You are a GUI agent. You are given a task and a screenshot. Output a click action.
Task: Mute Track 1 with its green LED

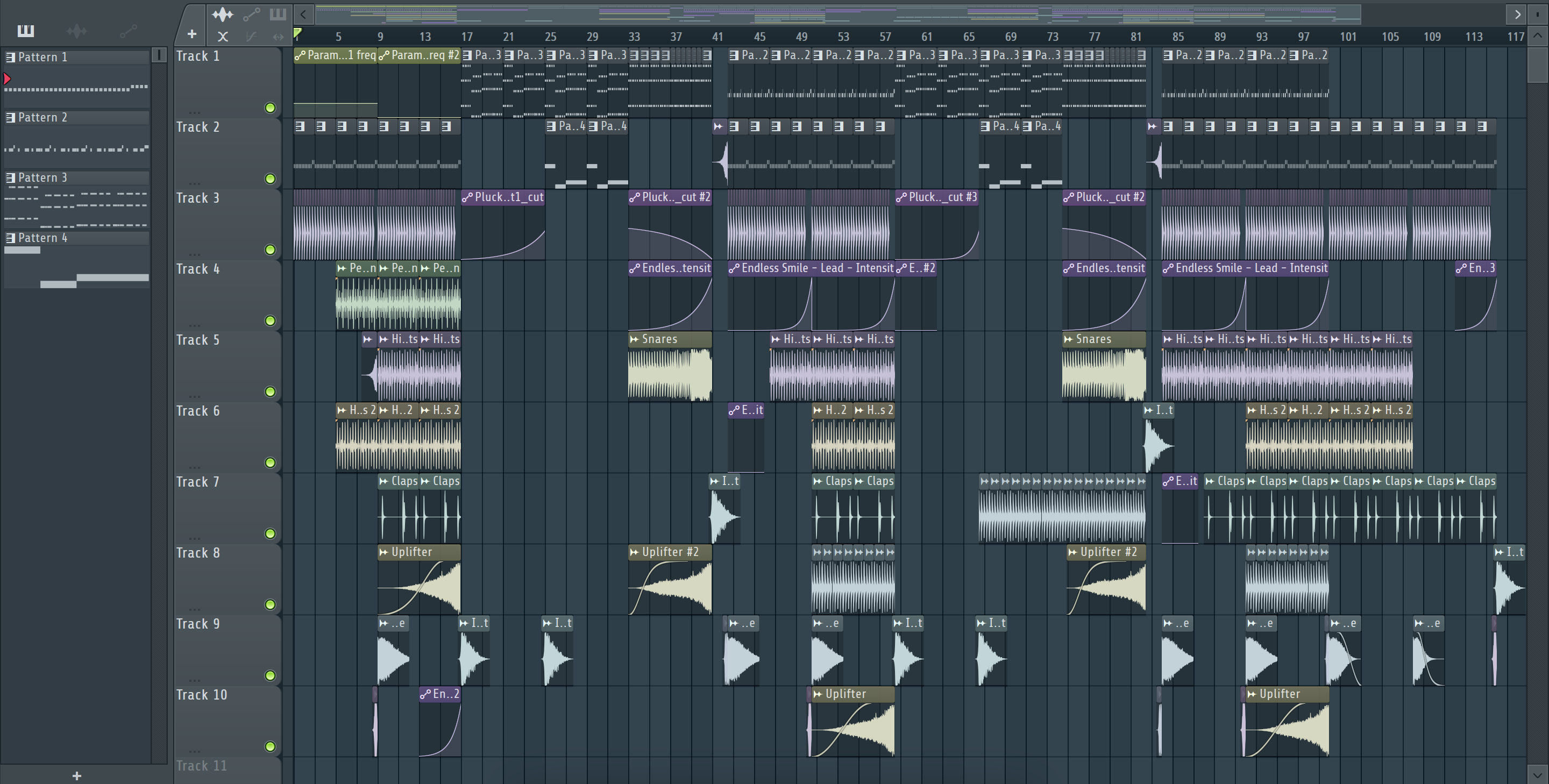coord(270,108)
